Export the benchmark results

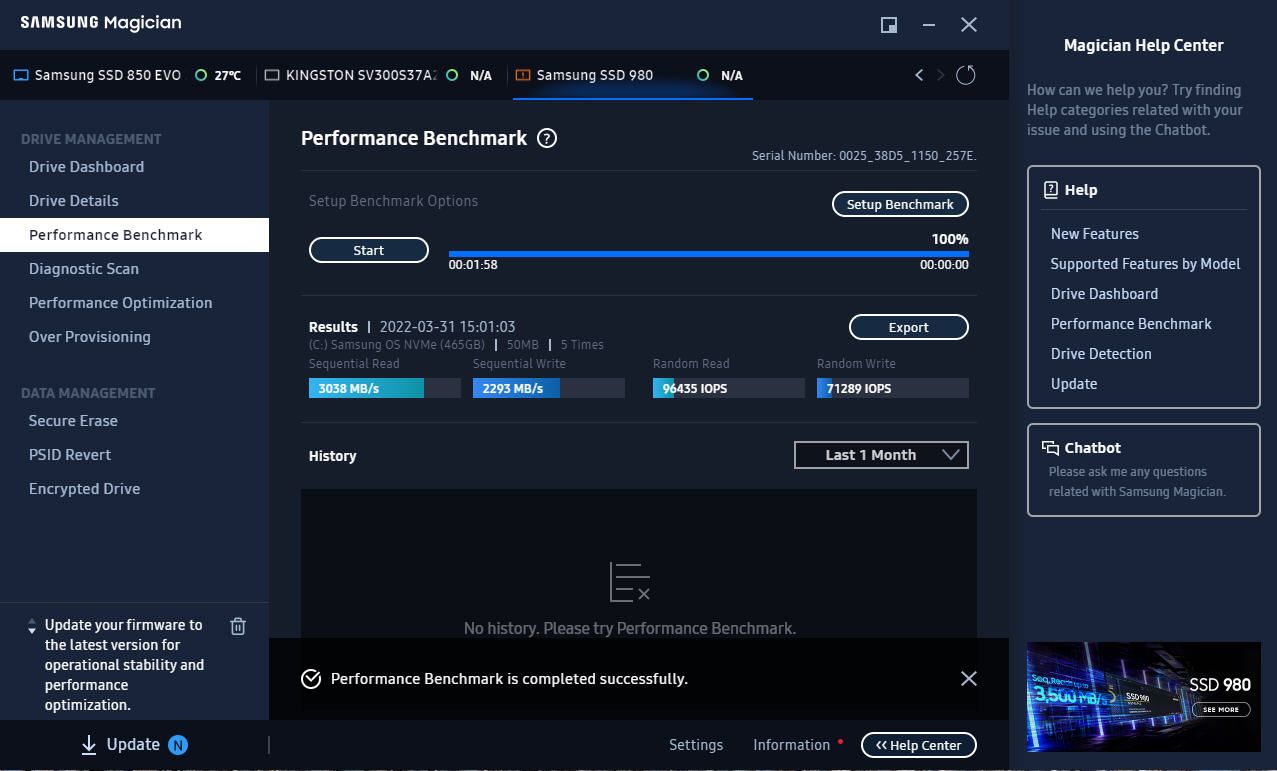[x=908, y=327]
